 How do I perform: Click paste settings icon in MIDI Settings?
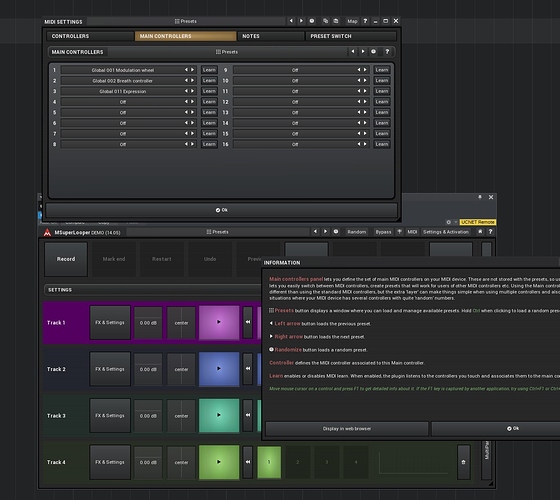[x=336, y=21]
